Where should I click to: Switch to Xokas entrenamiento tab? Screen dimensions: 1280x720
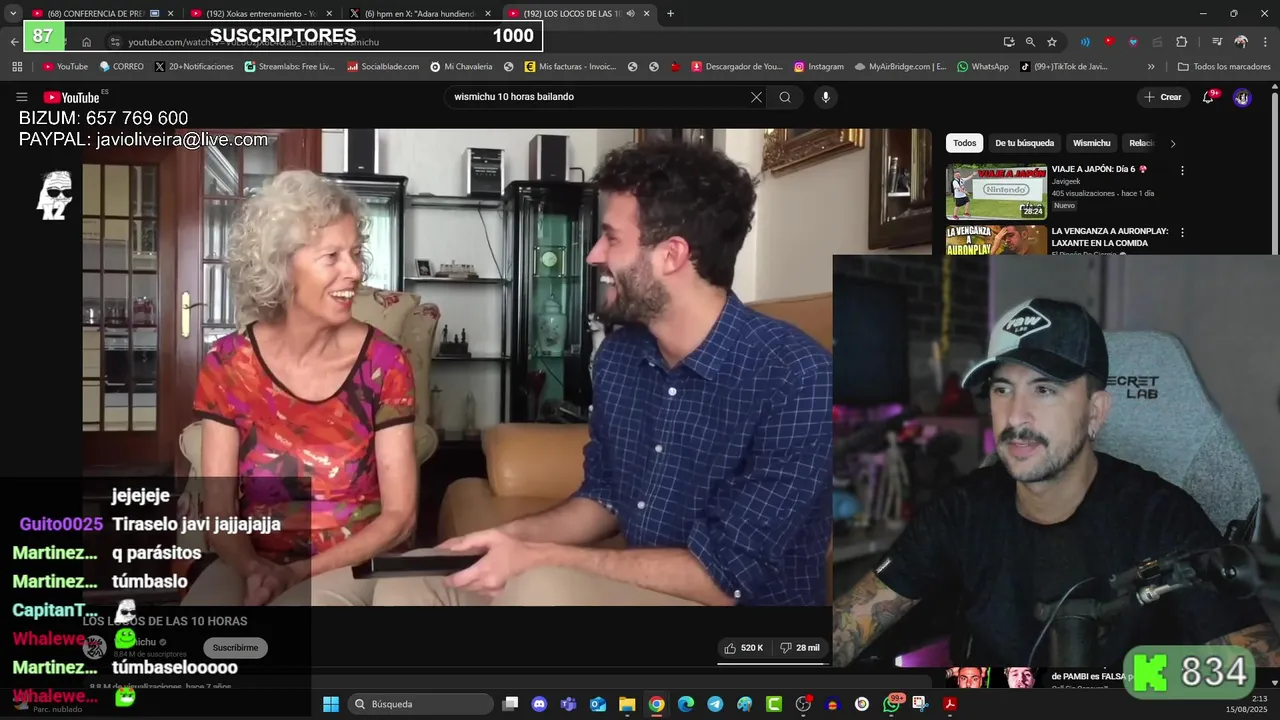click(262, 13)
